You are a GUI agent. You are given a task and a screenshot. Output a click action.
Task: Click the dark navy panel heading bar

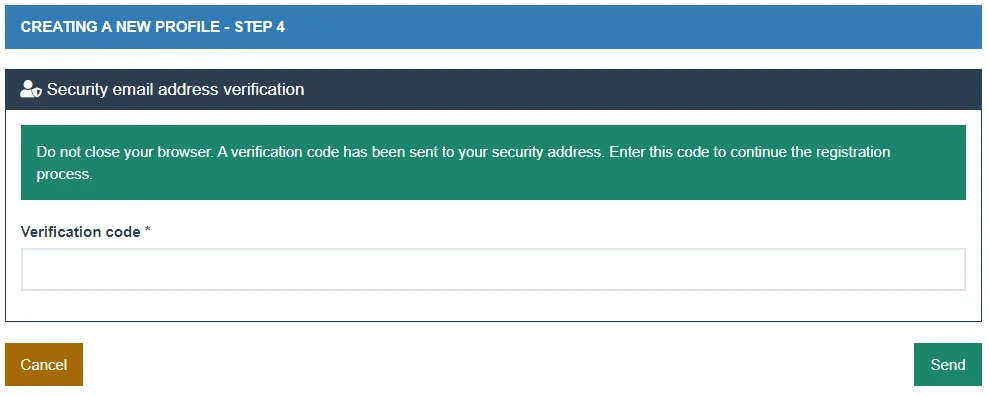pos(493,90)
